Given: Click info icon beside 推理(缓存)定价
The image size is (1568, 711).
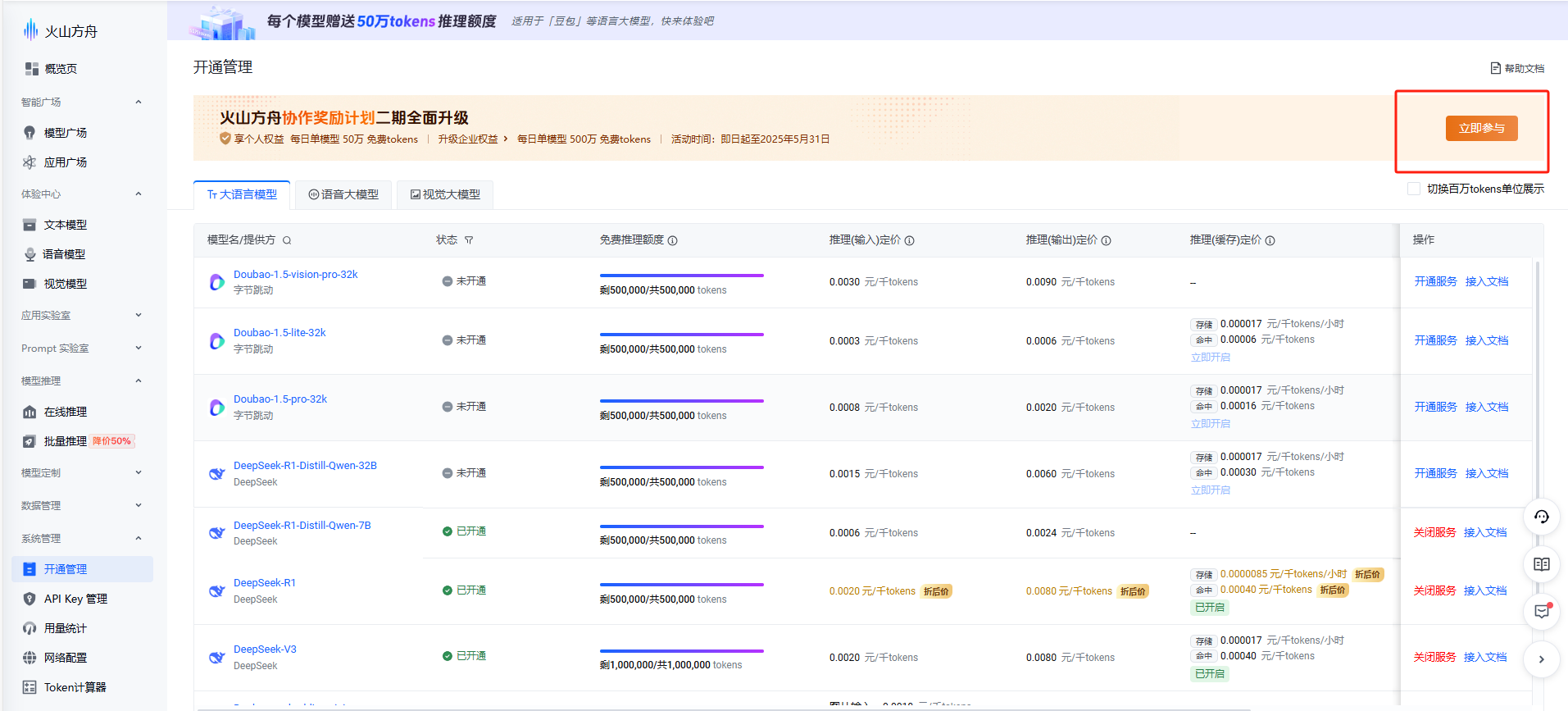Looking at the screenshot, I should [x=1270, y=240].
